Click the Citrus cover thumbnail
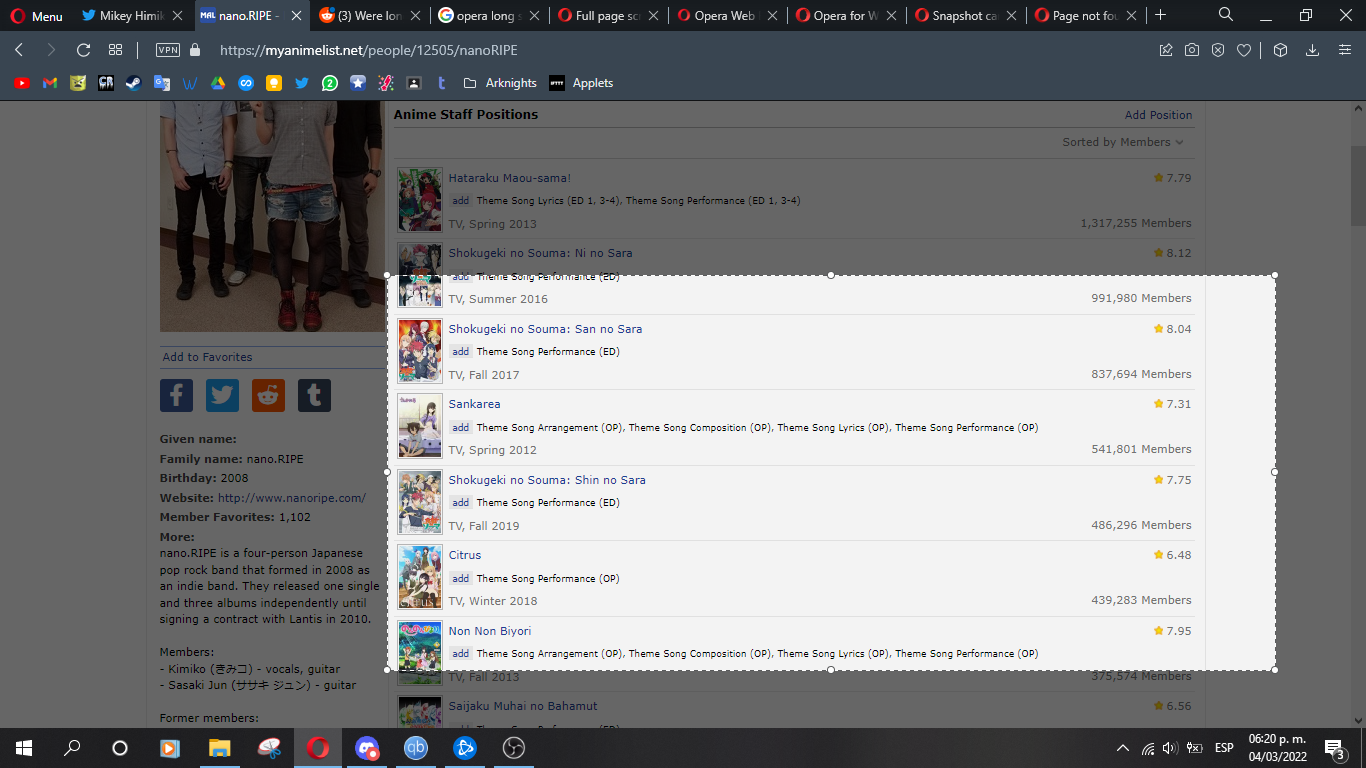This screenshot has width=1366, height=768. click(420, 577)
